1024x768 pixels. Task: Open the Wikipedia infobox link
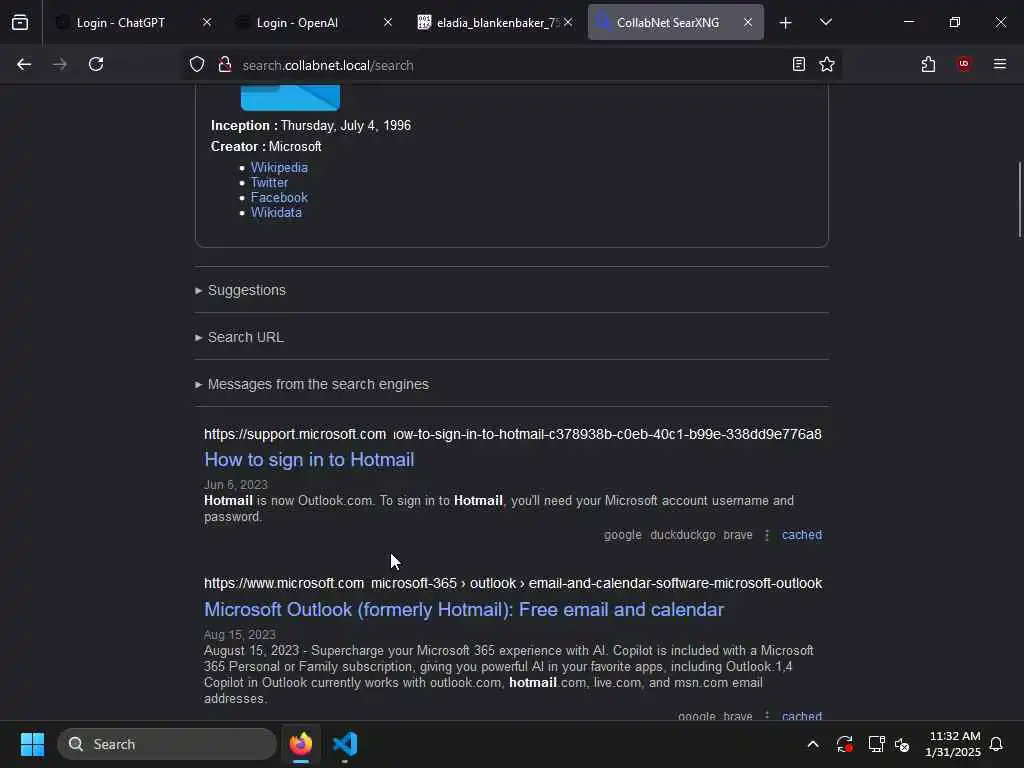point(279,167)
